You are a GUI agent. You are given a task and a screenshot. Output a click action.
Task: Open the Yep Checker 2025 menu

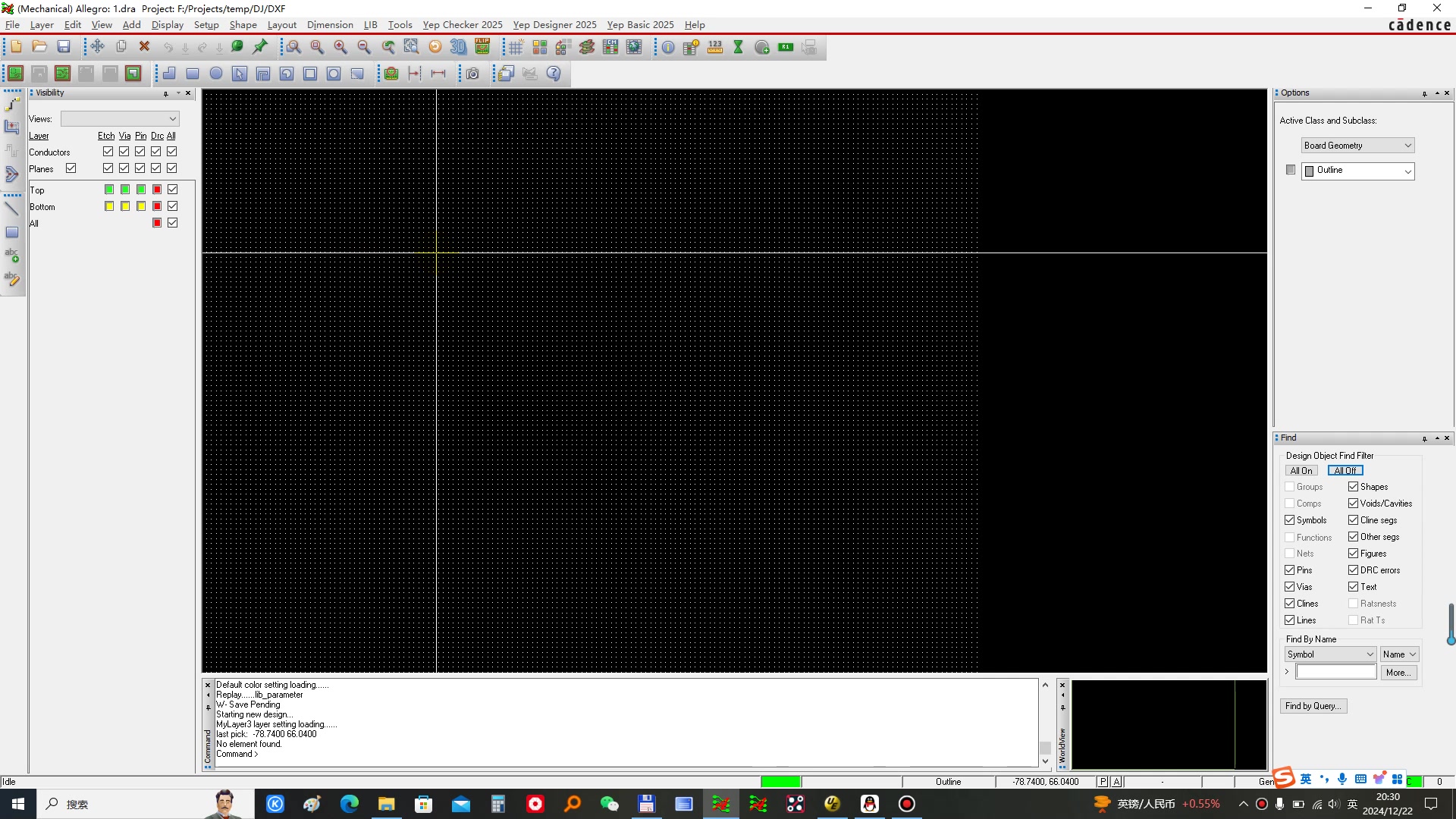click(462, 25)
